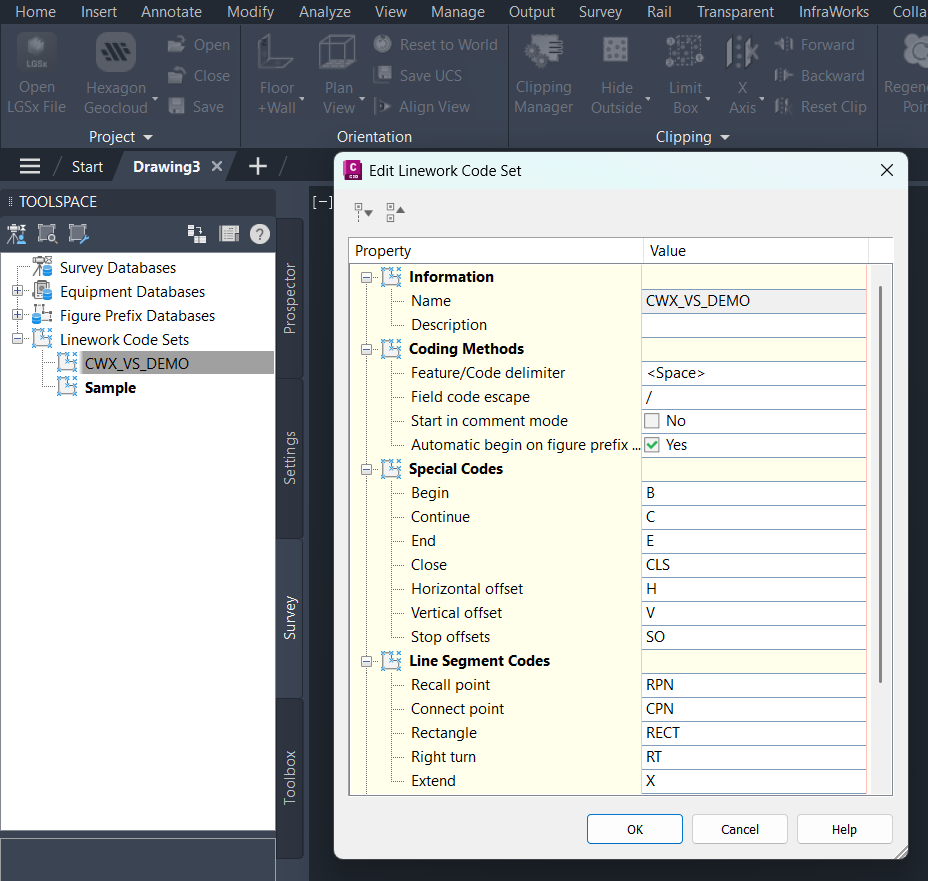Click Cancel in the dialog
Image resolution: width=928 pixels, height=881 pixels.
point(739,829)
